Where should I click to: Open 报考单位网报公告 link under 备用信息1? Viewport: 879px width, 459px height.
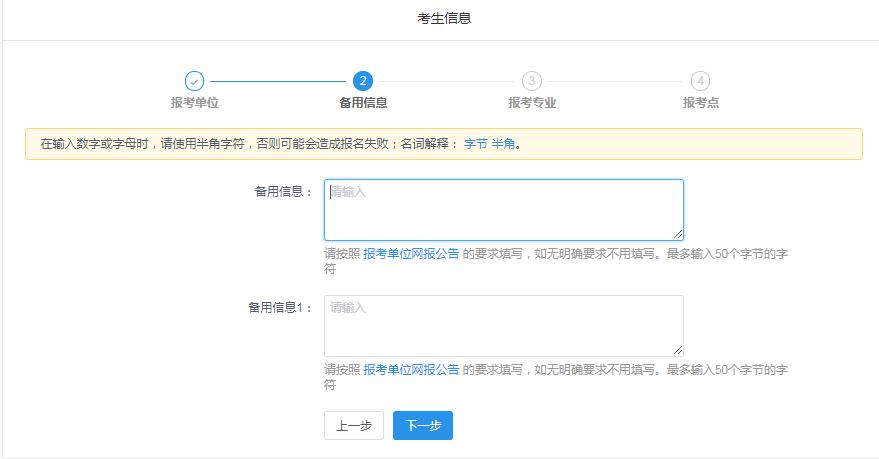click(411, 370)
